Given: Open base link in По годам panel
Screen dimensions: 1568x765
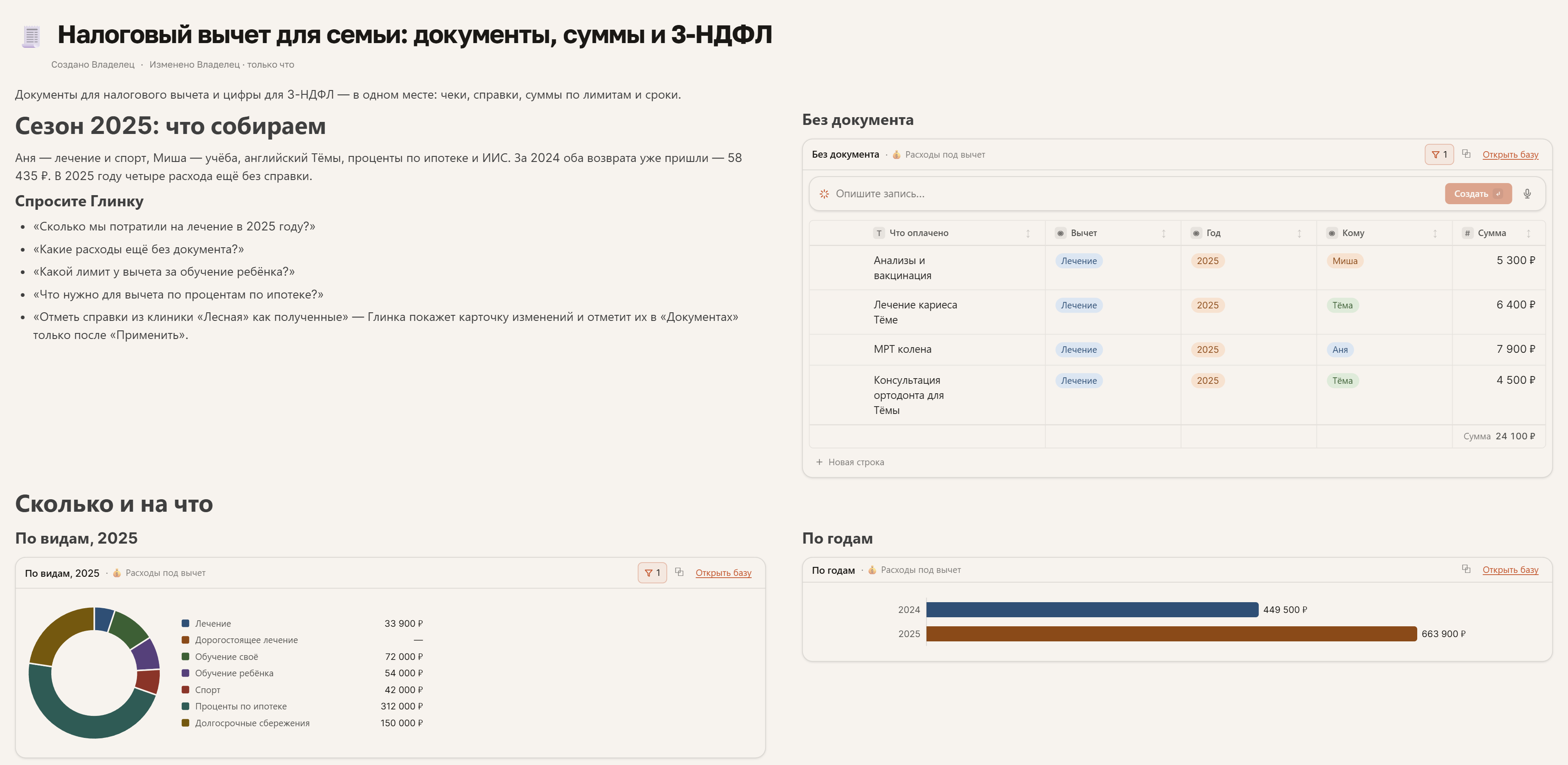Looking at the screenshot, I should pyautogui.click(x=1510, y=569).
